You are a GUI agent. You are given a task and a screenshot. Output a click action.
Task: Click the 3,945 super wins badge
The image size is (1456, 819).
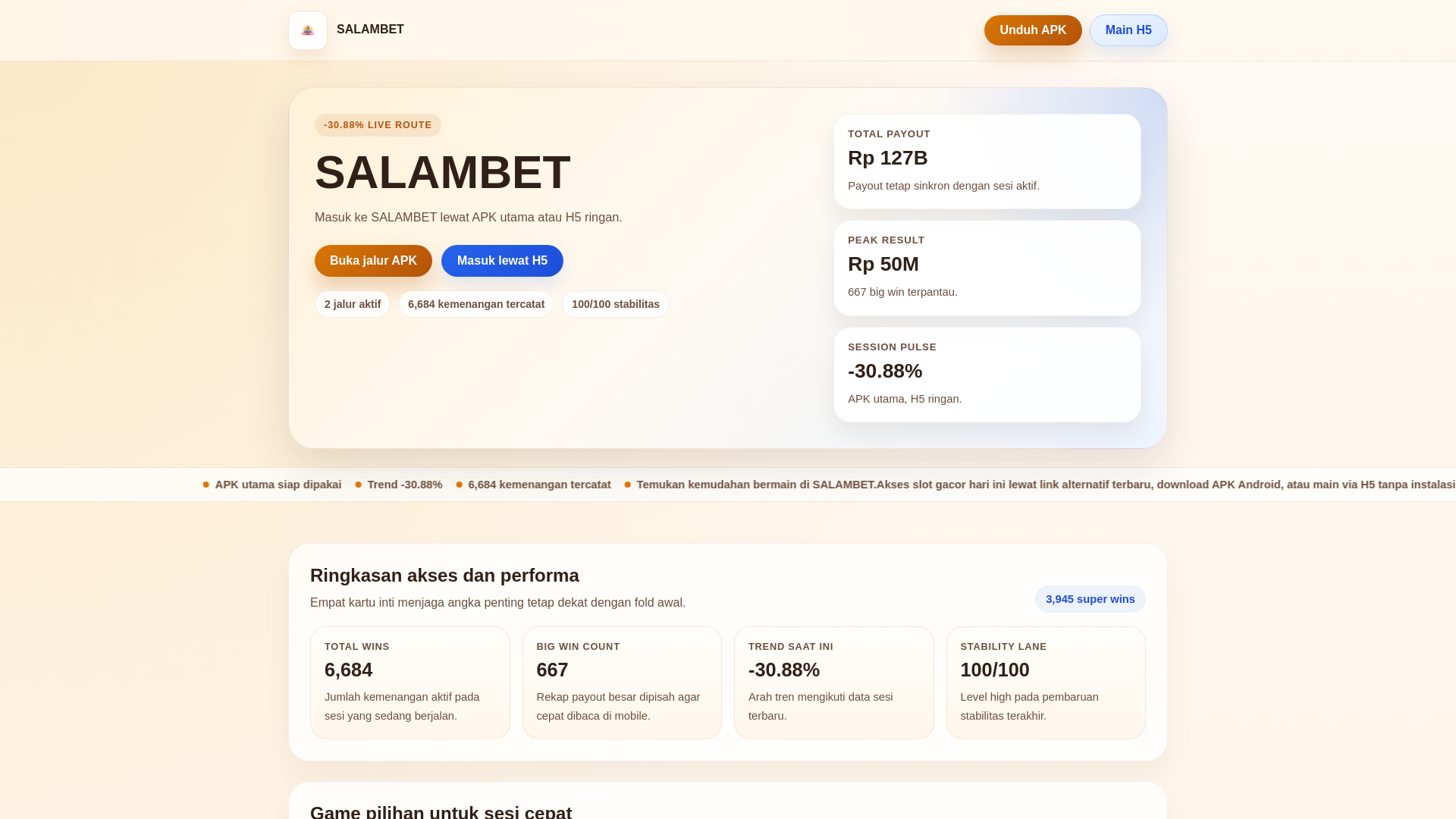click(1090, 599)
